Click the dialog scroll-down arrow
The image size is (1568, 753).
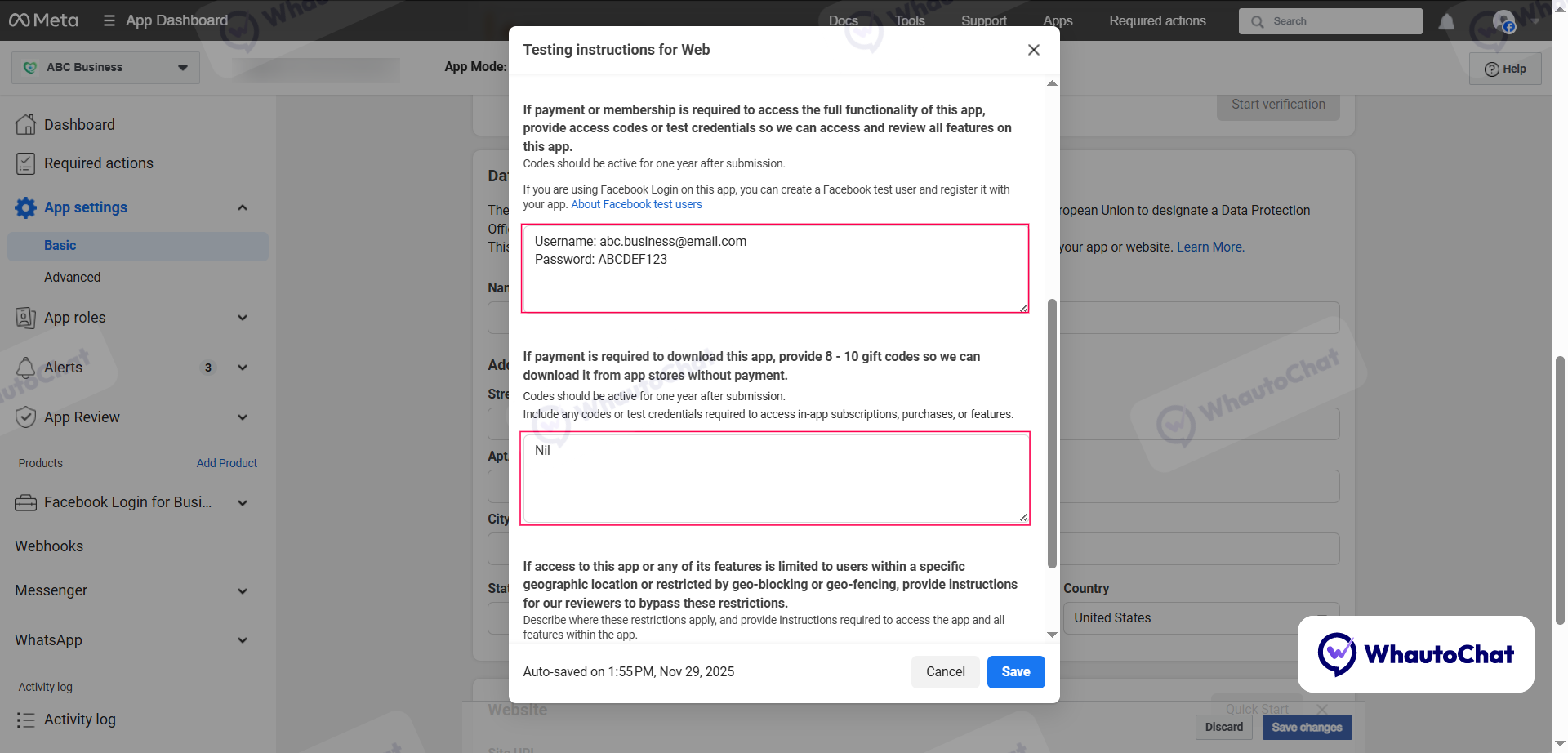pos(1052,635)
